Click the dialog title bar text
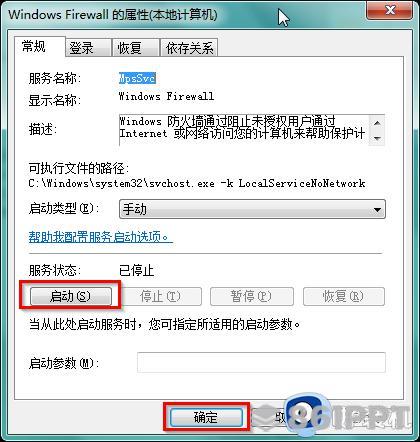 113,15
